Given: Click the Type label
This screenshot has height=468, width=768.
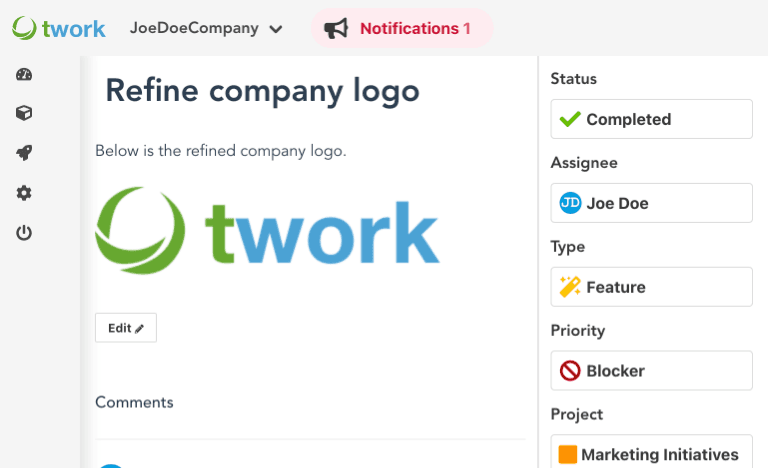Looking at the screenshot, I should click(568, 246).
